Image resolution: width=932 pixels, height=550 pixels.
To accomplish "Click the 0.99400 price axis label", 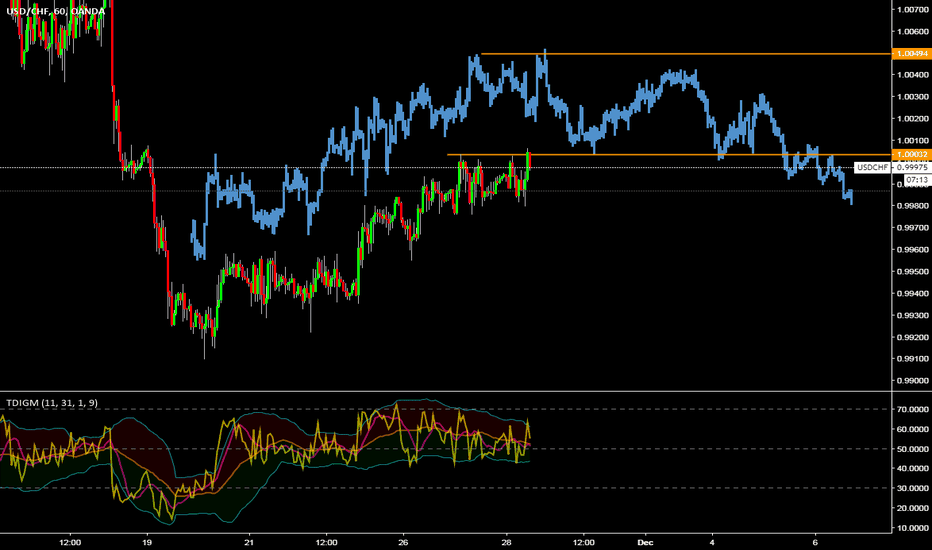I will point(913,294).
